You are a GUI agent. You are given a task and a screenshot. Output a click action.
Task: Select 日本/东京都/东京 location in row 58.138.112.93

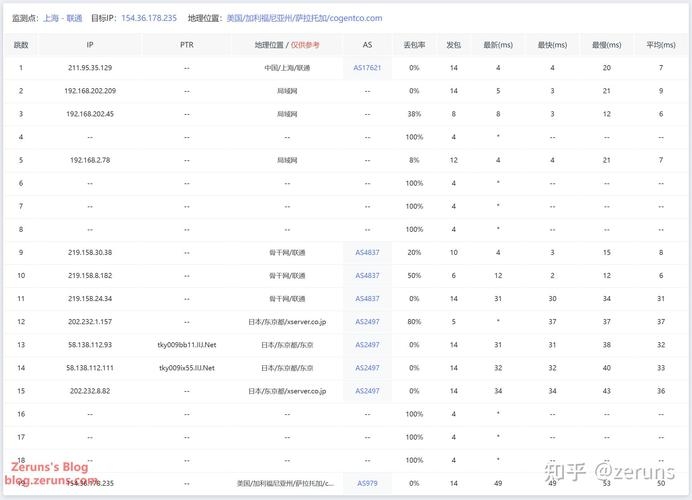[287, 345]
